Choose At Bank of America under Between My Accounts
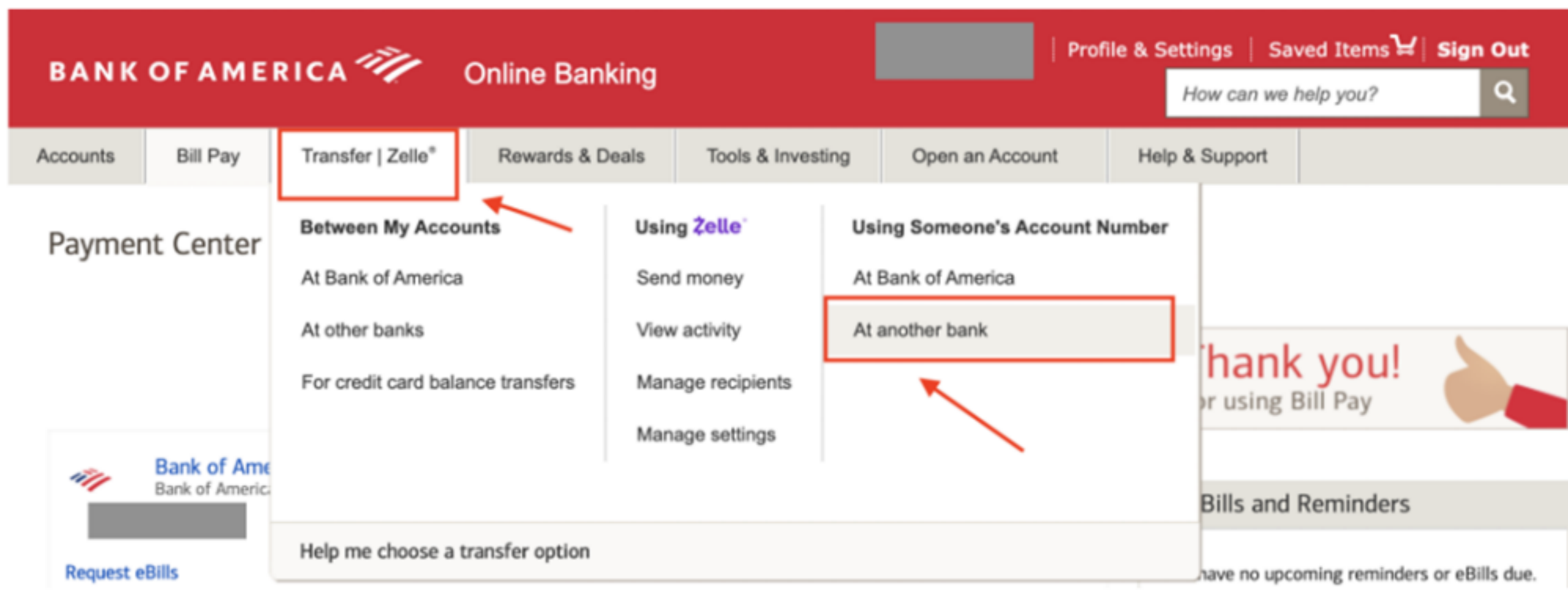 (x=382, y=278)
